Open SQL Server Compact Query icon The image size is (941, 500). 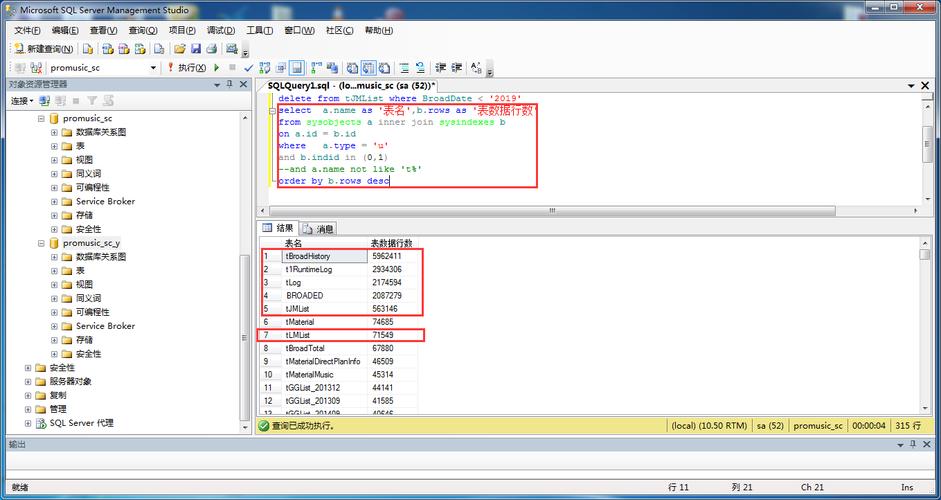(159, 49)
